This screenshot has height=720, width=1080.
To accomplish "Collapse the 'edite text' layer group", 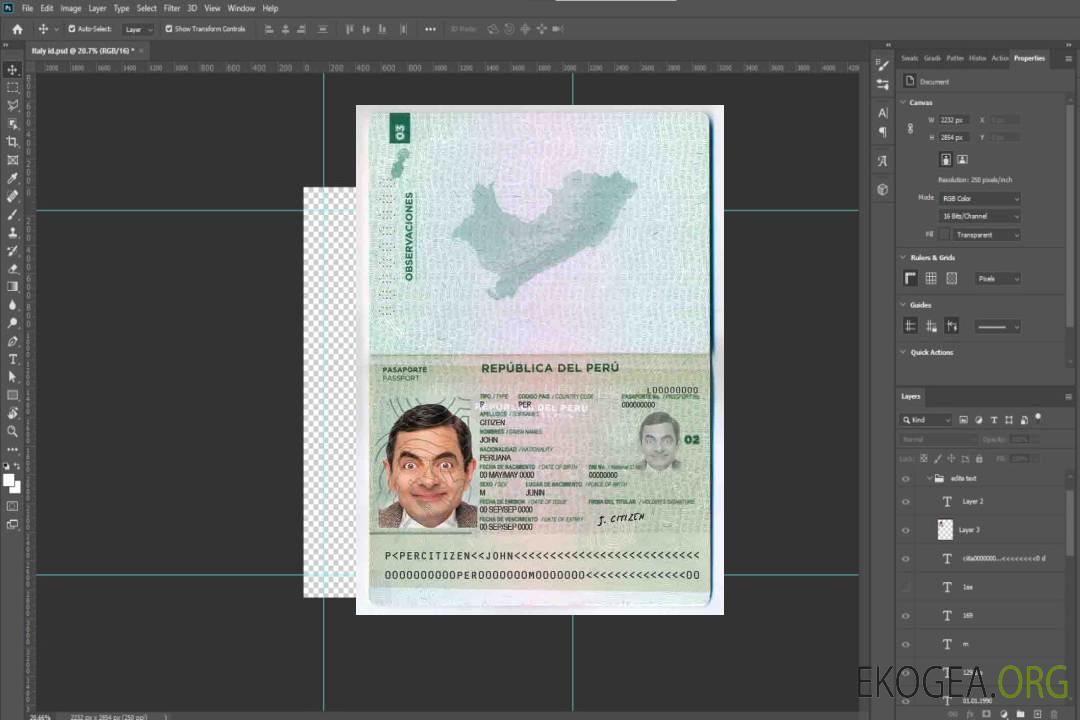I will click(x=928, y=478).
